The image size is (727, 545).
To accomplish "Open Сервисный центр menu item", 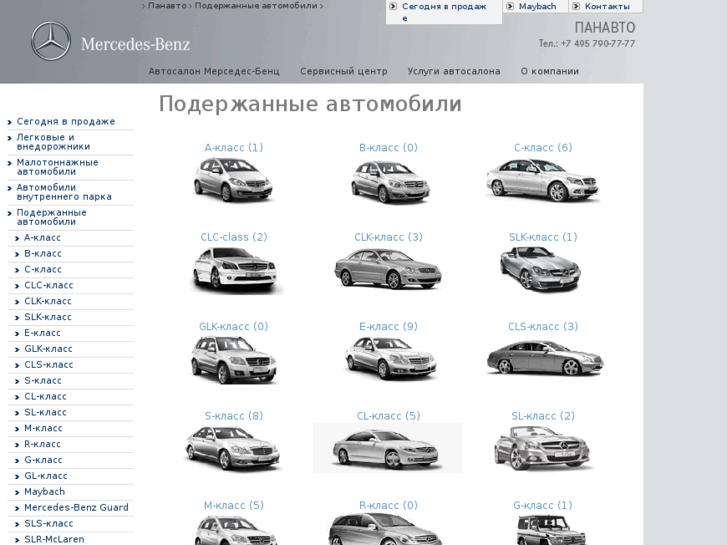I will [x=343, y=72].
